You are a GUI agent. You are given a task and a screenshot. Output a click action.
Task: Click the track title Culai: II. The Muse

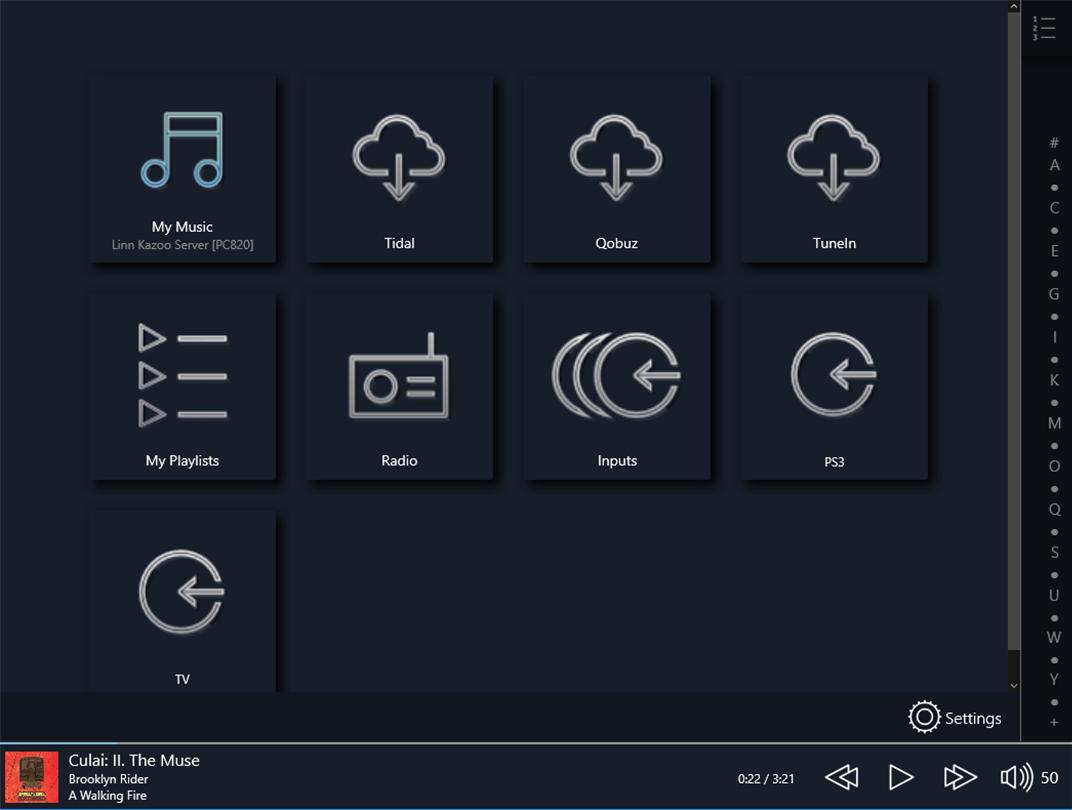tap(134, 760)
